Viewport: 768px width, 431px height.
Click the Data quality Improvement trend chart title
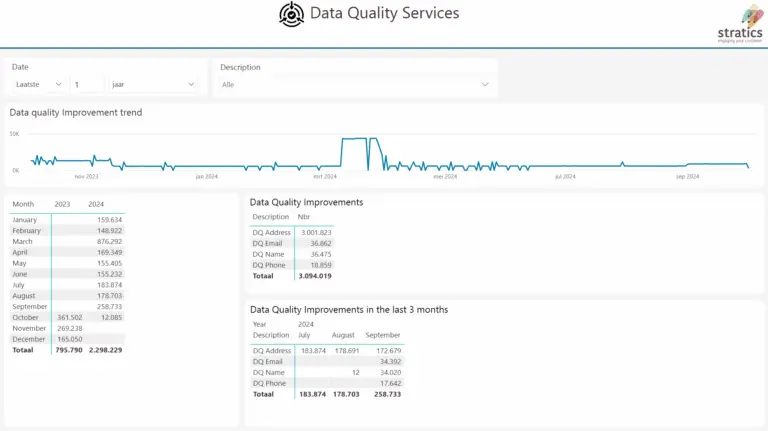coord(76,113)
